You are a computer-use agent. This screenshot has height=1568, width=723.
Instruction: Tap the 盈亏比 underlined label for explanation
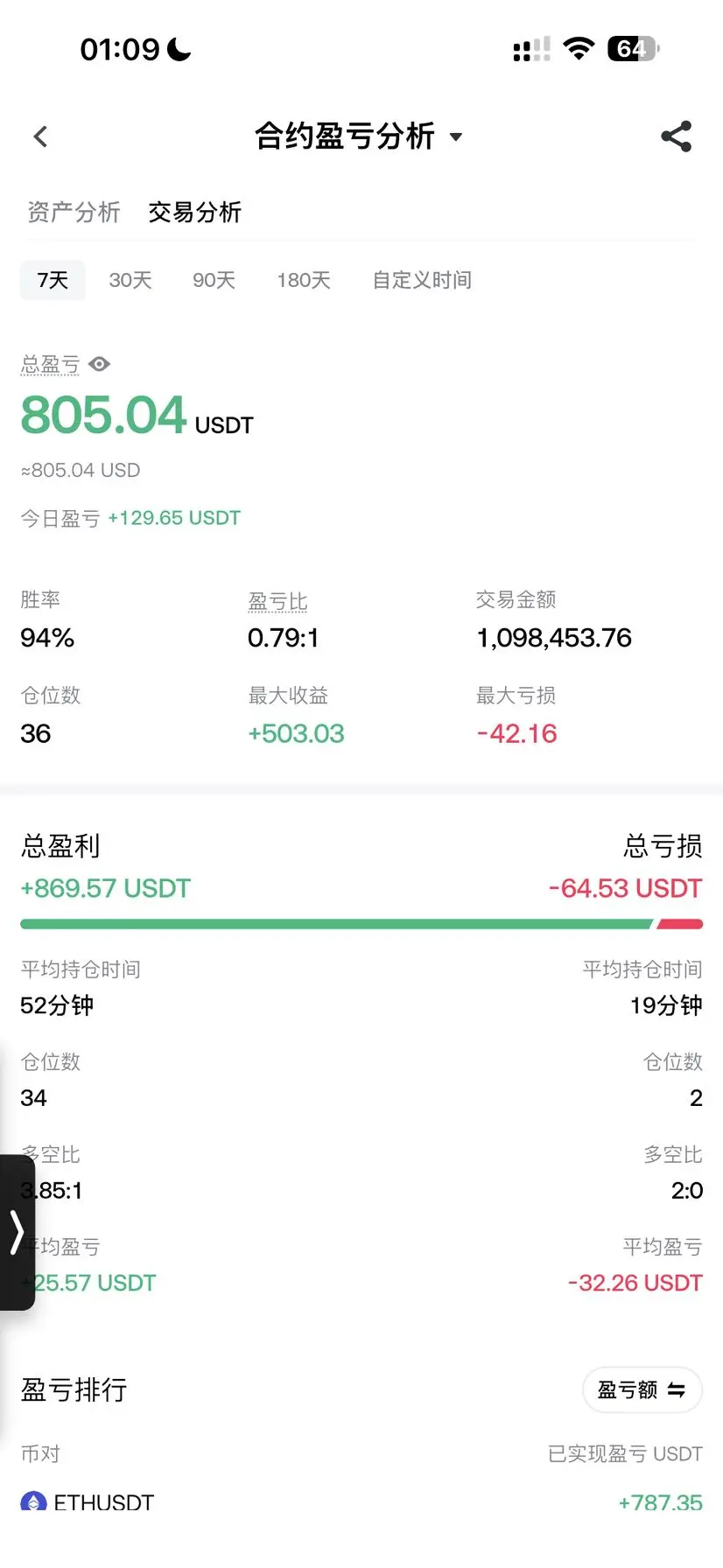click(x=277, y=601)
